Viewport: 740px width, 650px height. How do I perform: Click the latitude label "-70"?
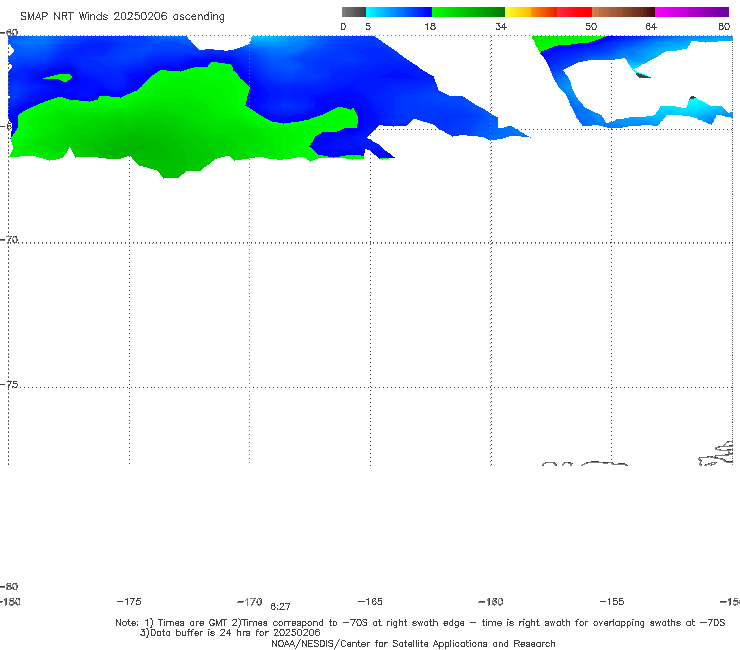(9, 240)
